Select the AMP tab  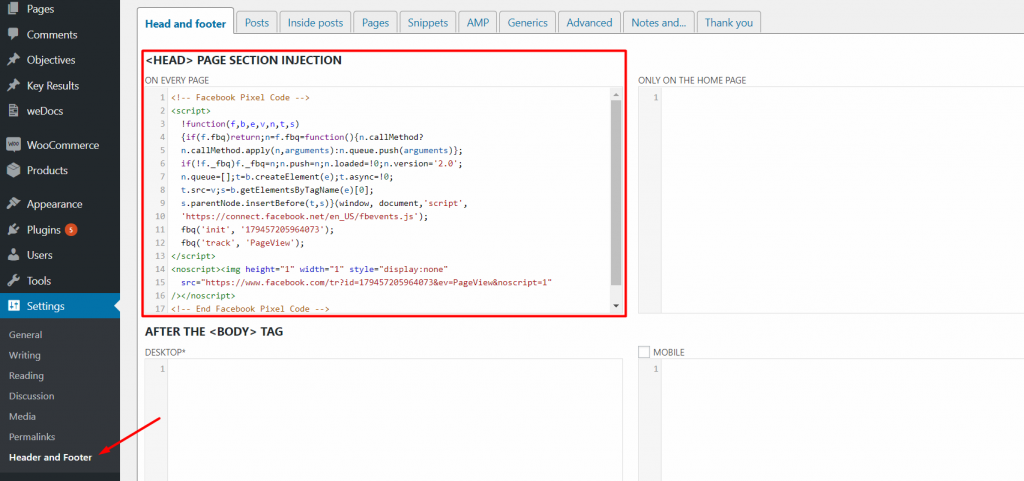click(478, 22)
